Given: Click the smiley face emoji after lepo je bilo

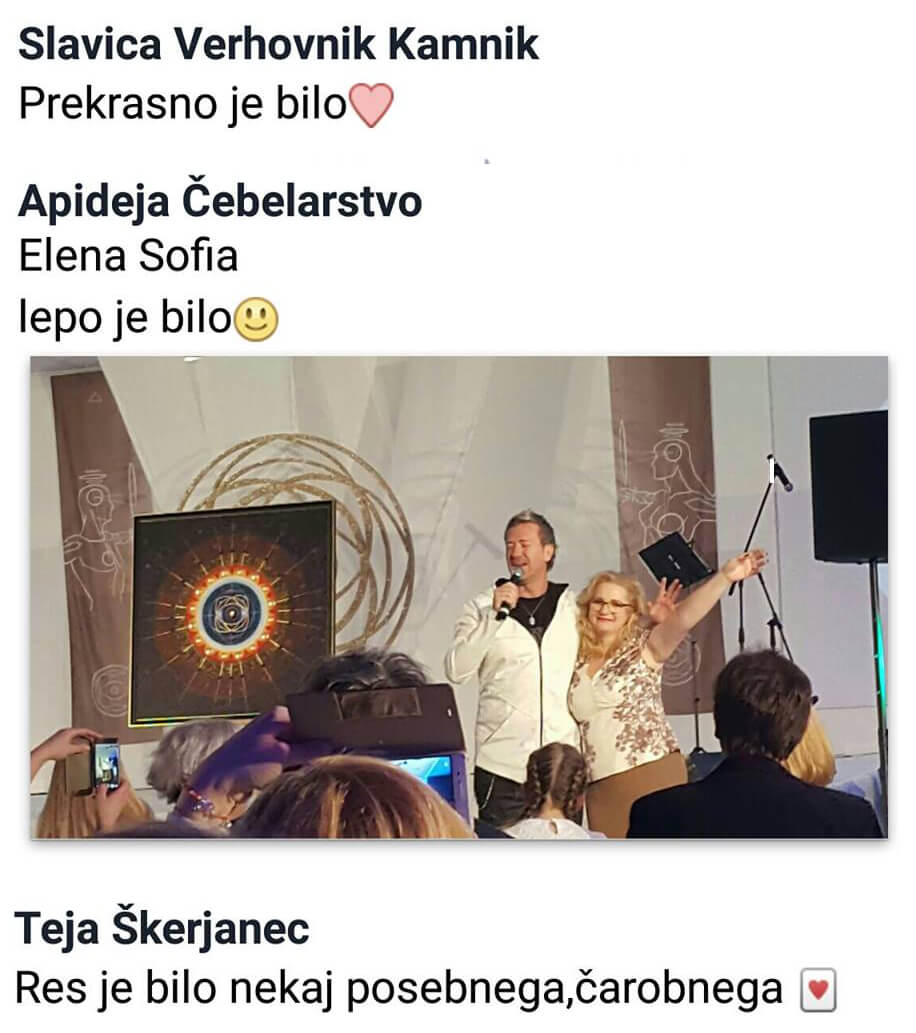Looking at the screenshot, I should pos(257,320).
